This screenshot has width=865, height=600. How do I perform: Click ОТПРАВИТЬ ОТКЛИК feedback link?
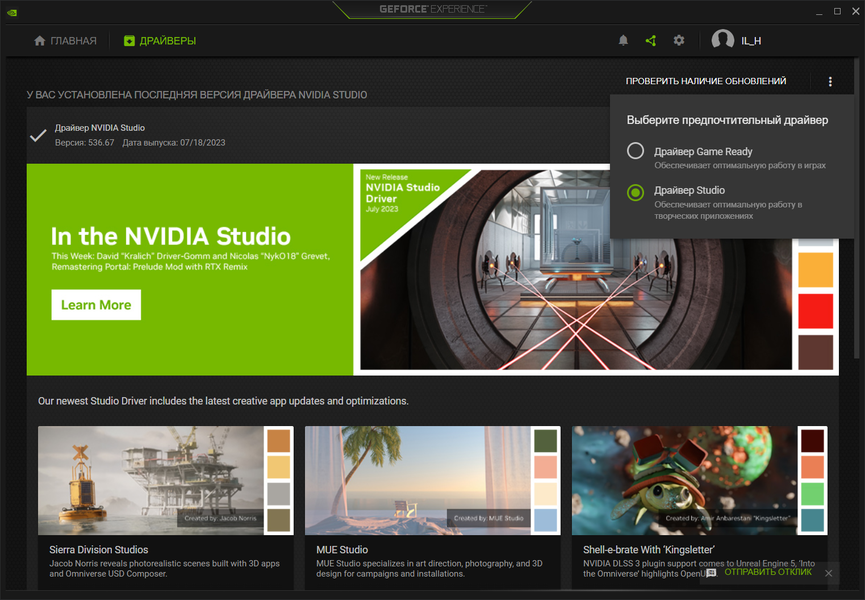[x=768, y=572]
